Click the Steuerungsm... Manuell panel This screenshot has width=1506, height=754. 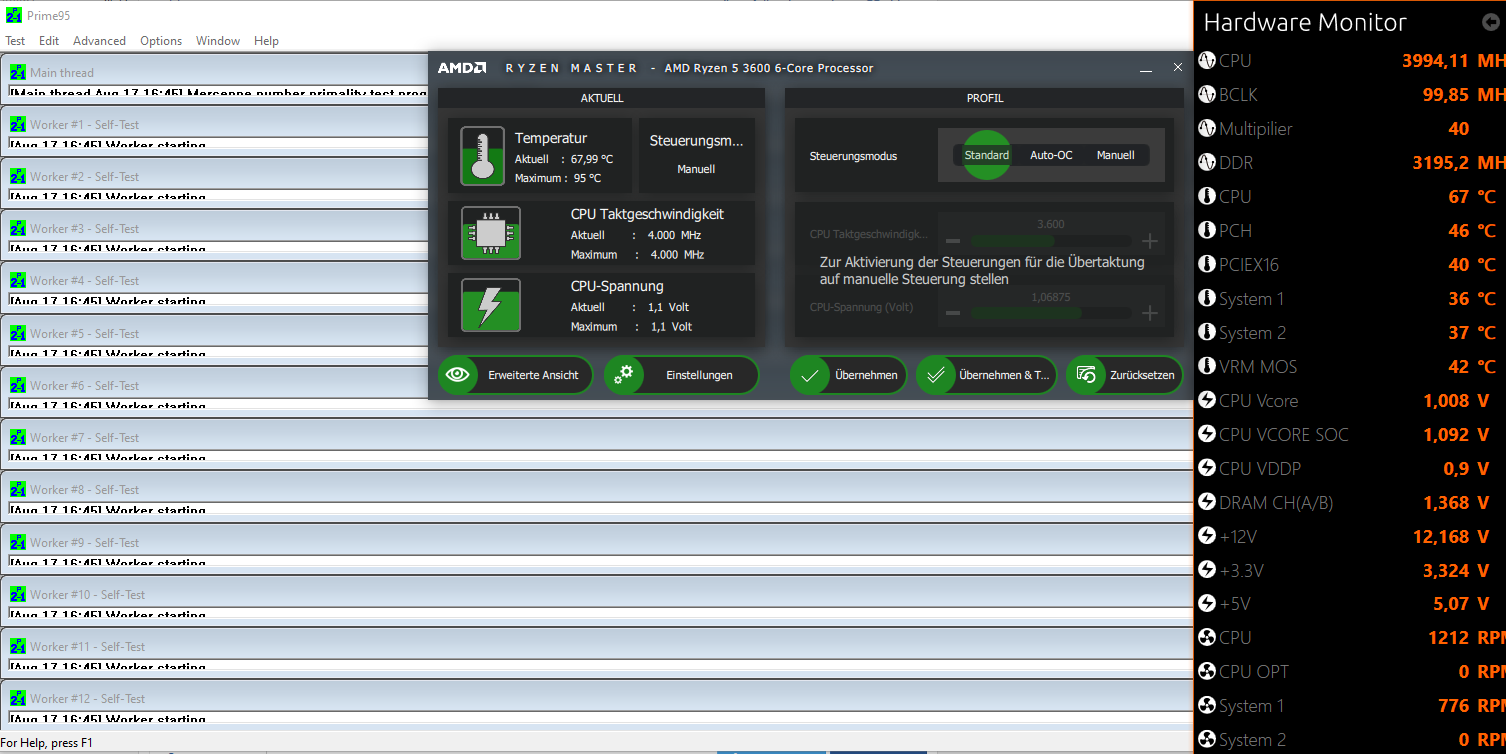pyautogui.click(x=697, y=156)
